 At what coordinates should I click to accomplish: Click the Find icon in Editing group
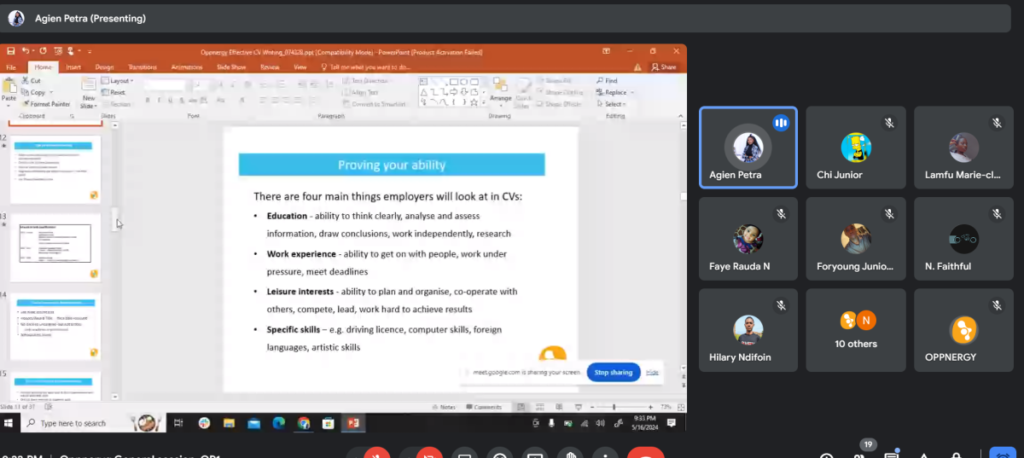point(607,81)
